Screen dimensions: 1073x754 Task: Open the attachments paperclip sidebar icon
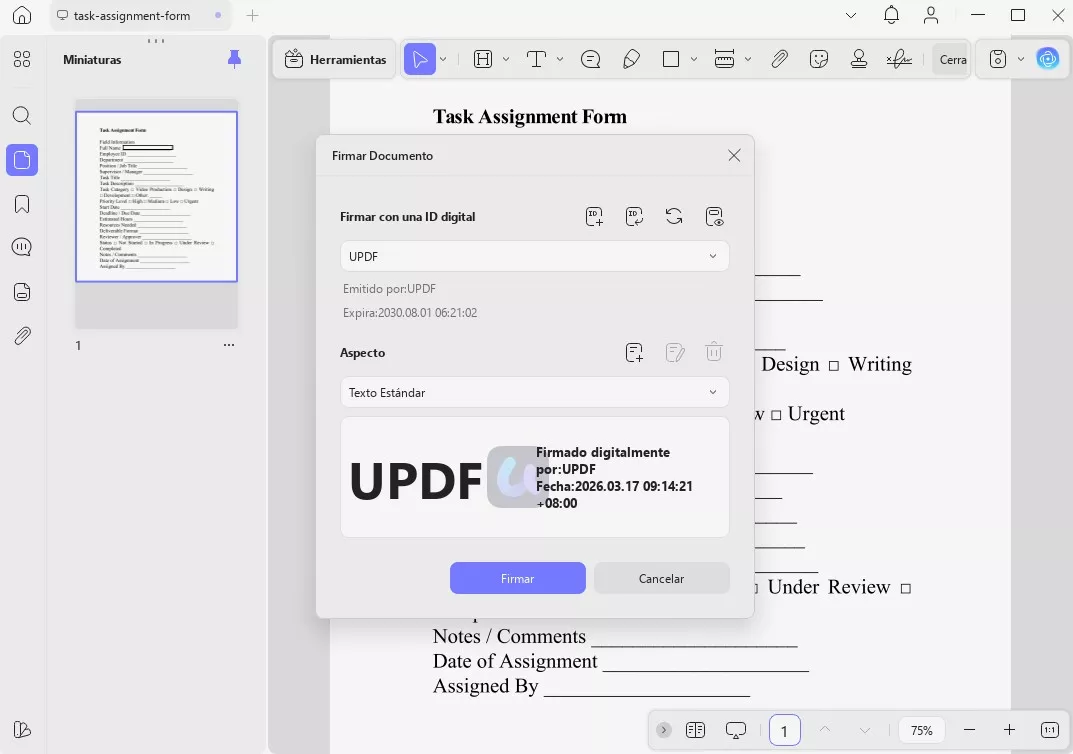(x=22, y=336)
